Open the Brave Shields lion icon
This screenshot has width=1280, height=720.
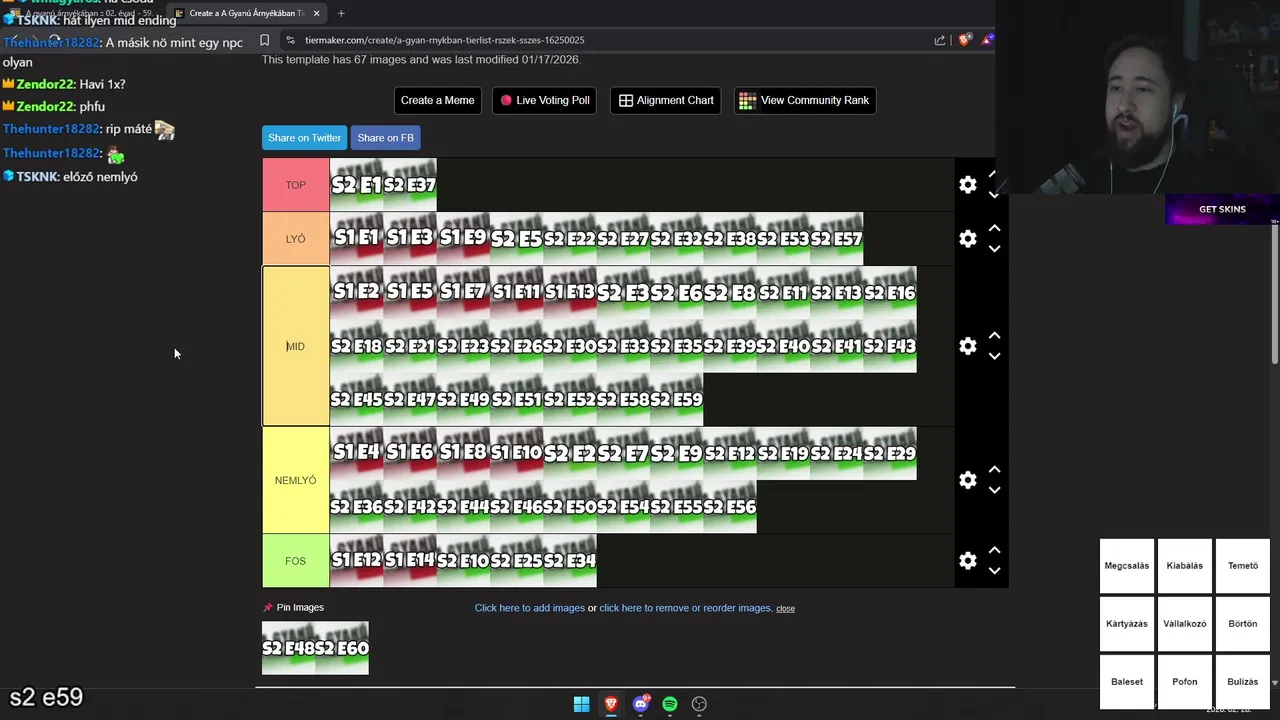pos(964,40)
